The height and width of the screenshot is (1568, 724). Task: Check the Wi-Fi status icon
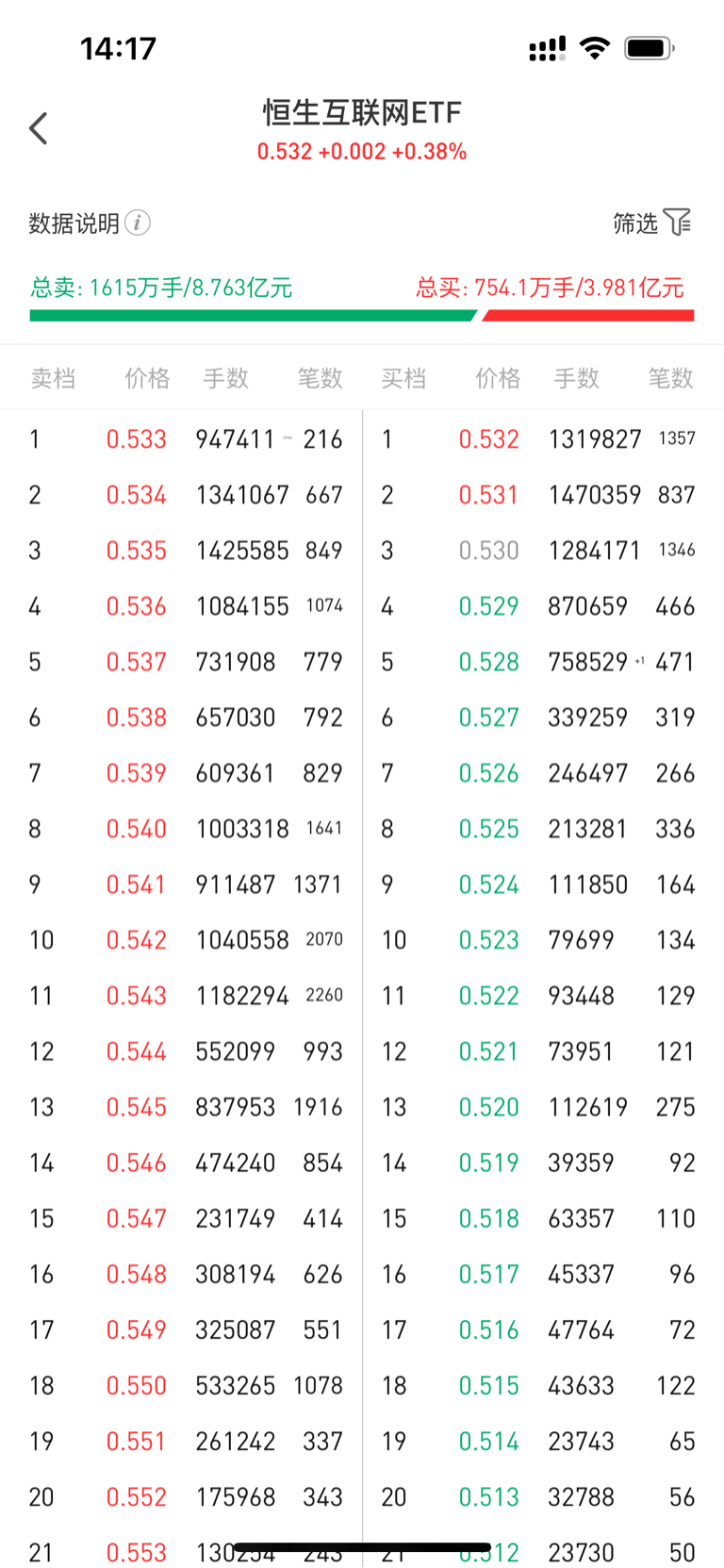tap(594, 48)
